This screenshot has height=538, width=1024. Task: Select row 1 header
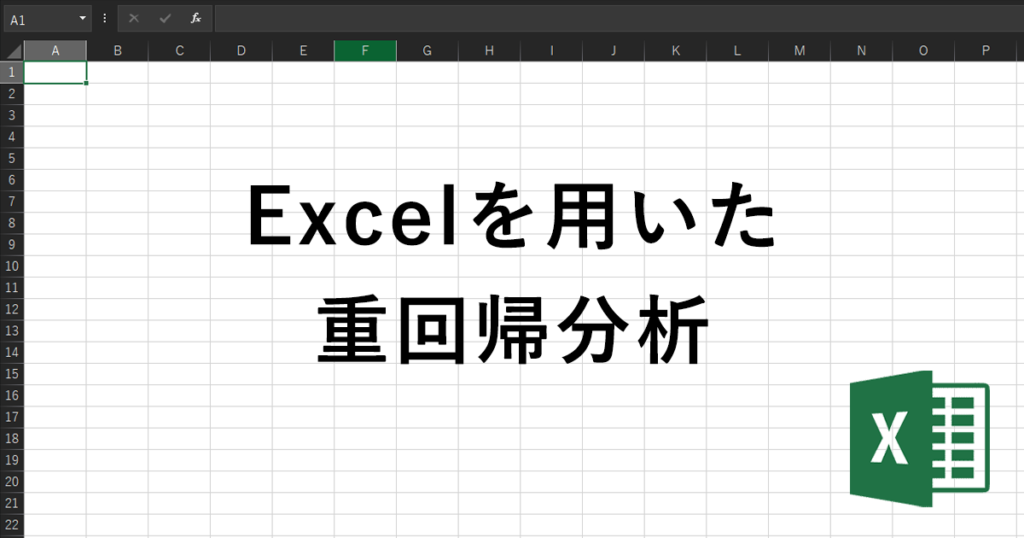(x=12, y=72)
